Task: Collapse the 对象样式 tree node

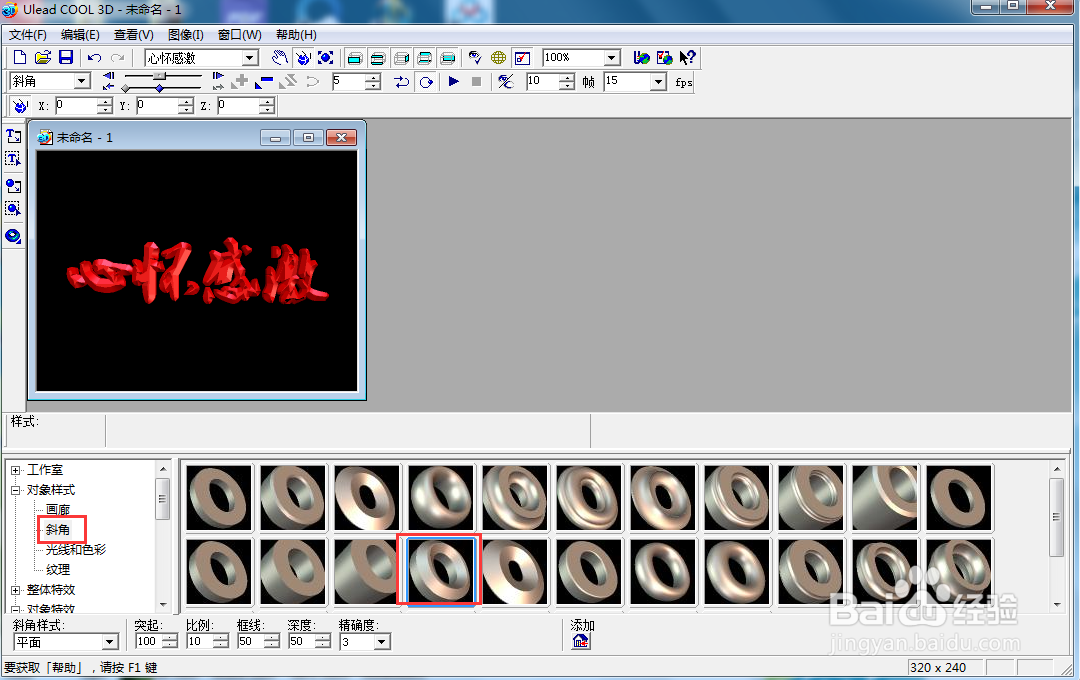Action: [16, 490]
